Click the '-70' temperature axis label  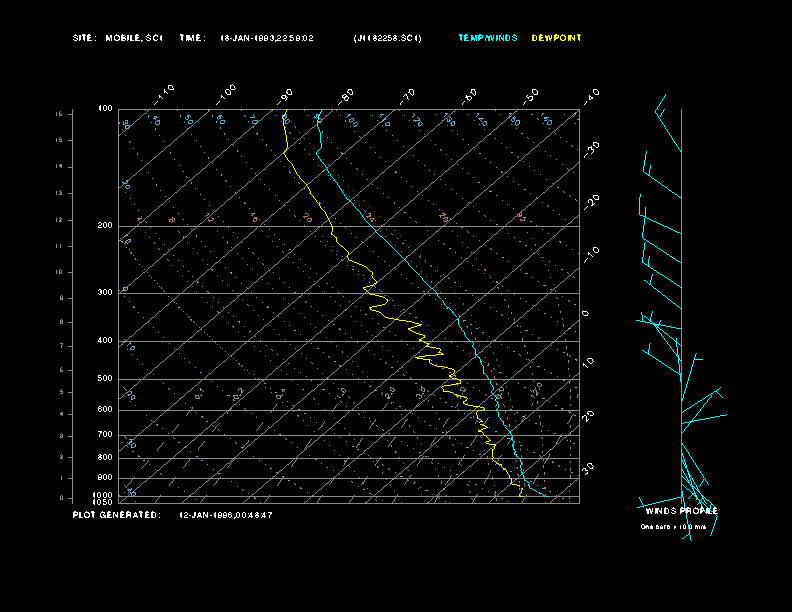pos(407,97)
